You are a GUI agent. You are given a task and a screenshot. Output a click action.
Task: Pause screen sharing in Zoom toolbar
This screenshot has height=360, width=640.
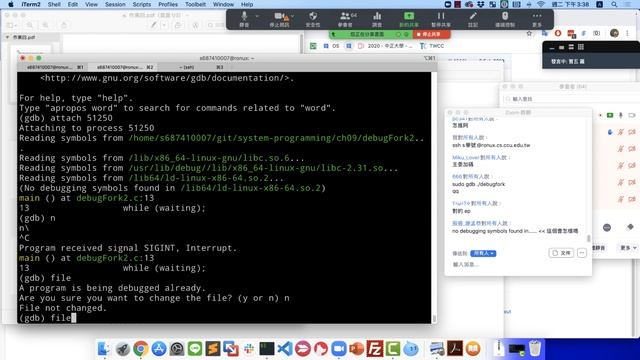(x=441, y=19)
